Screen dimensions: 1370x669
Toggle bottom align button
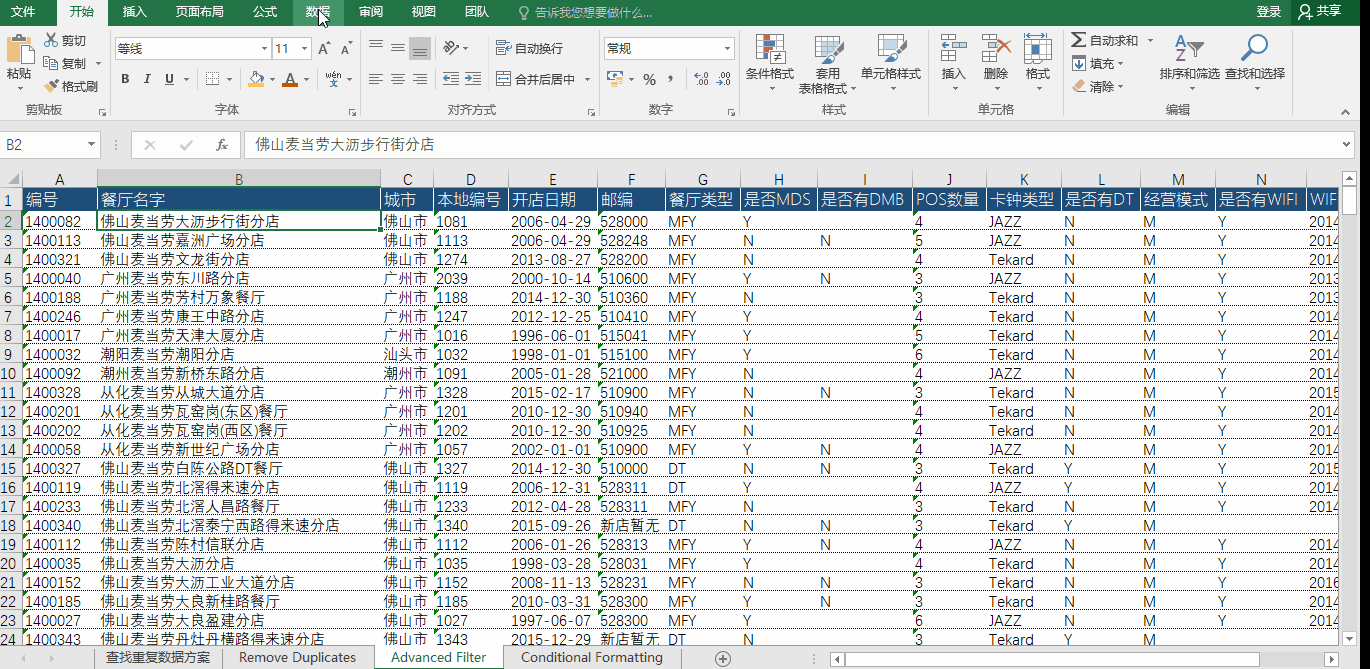click(420, 47)
